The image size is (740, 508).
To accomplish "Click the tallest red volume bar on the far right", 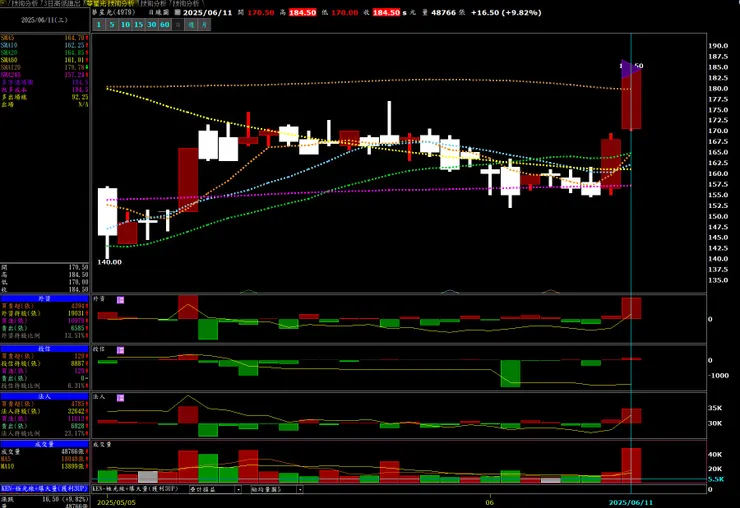I will coord(631,465).
